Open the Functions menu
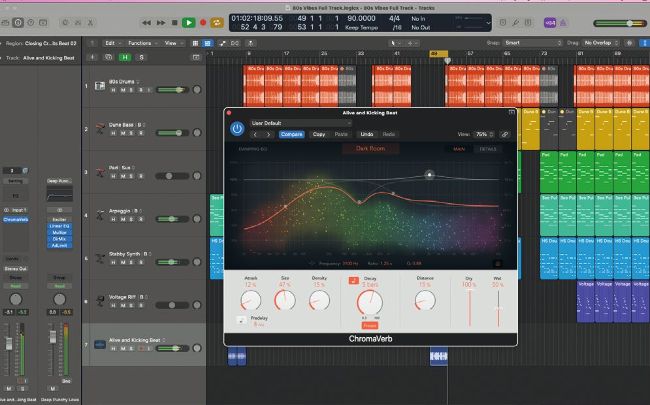 tap(142, 43)
